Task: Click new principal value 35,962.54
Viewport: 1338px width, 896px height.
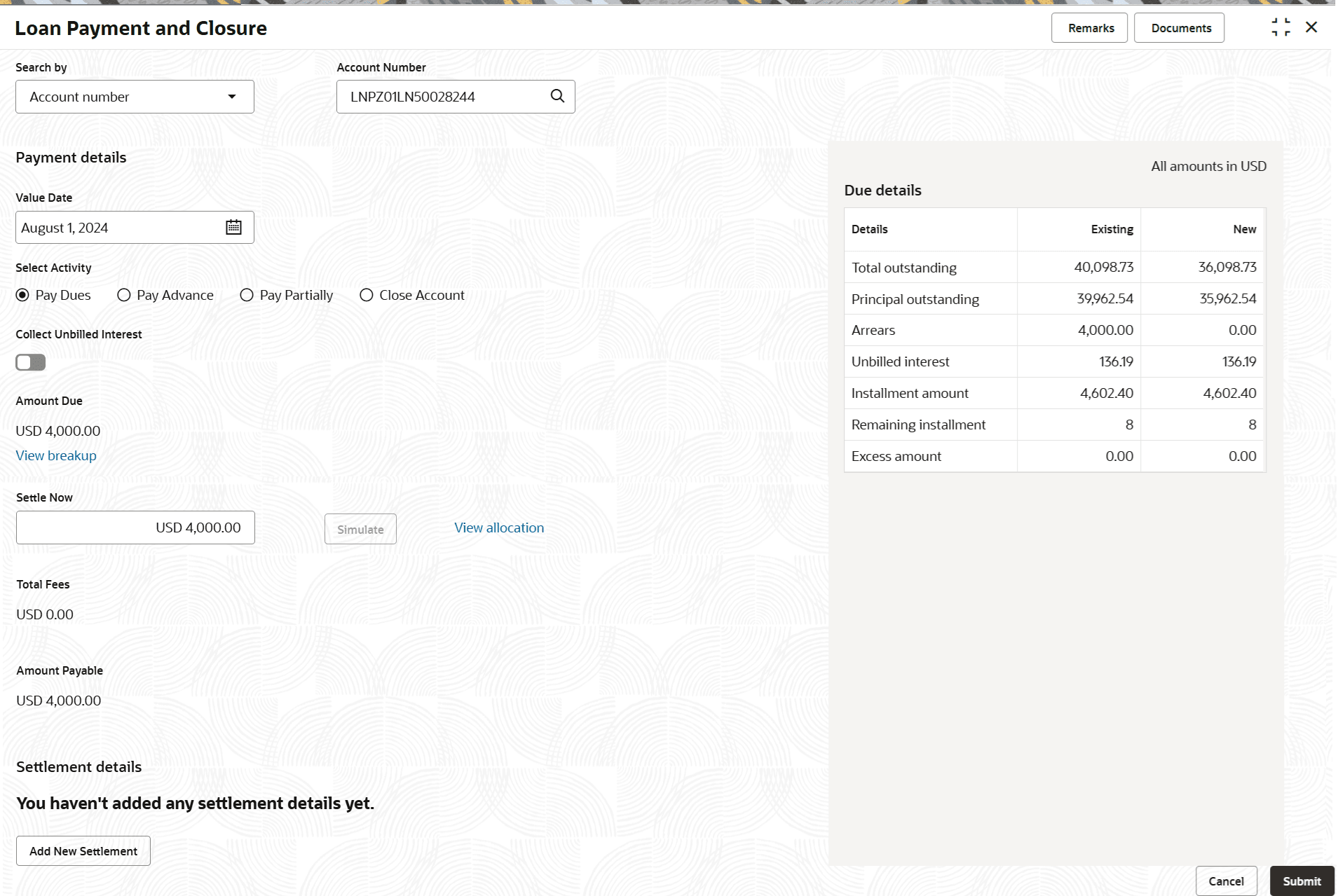Action: point(1228,298)
